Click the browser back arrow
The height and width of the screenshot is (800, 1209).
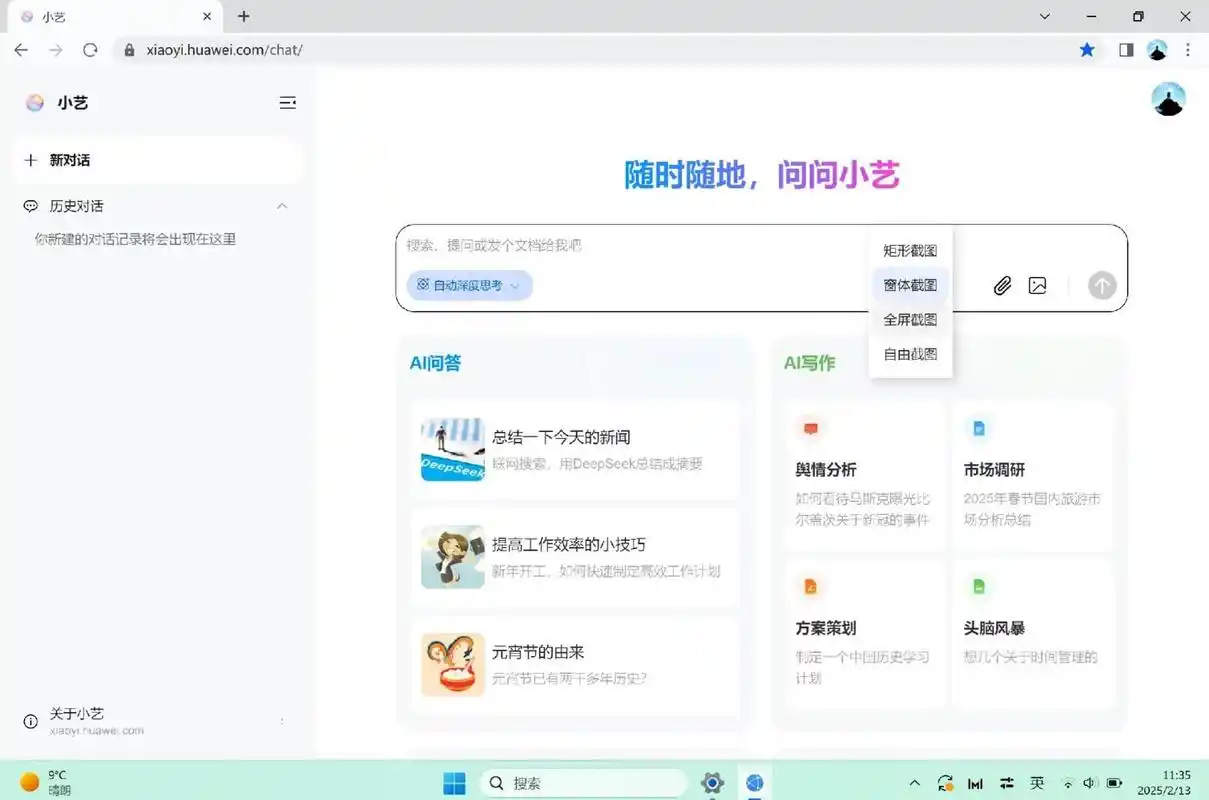(x=21, y=50)
